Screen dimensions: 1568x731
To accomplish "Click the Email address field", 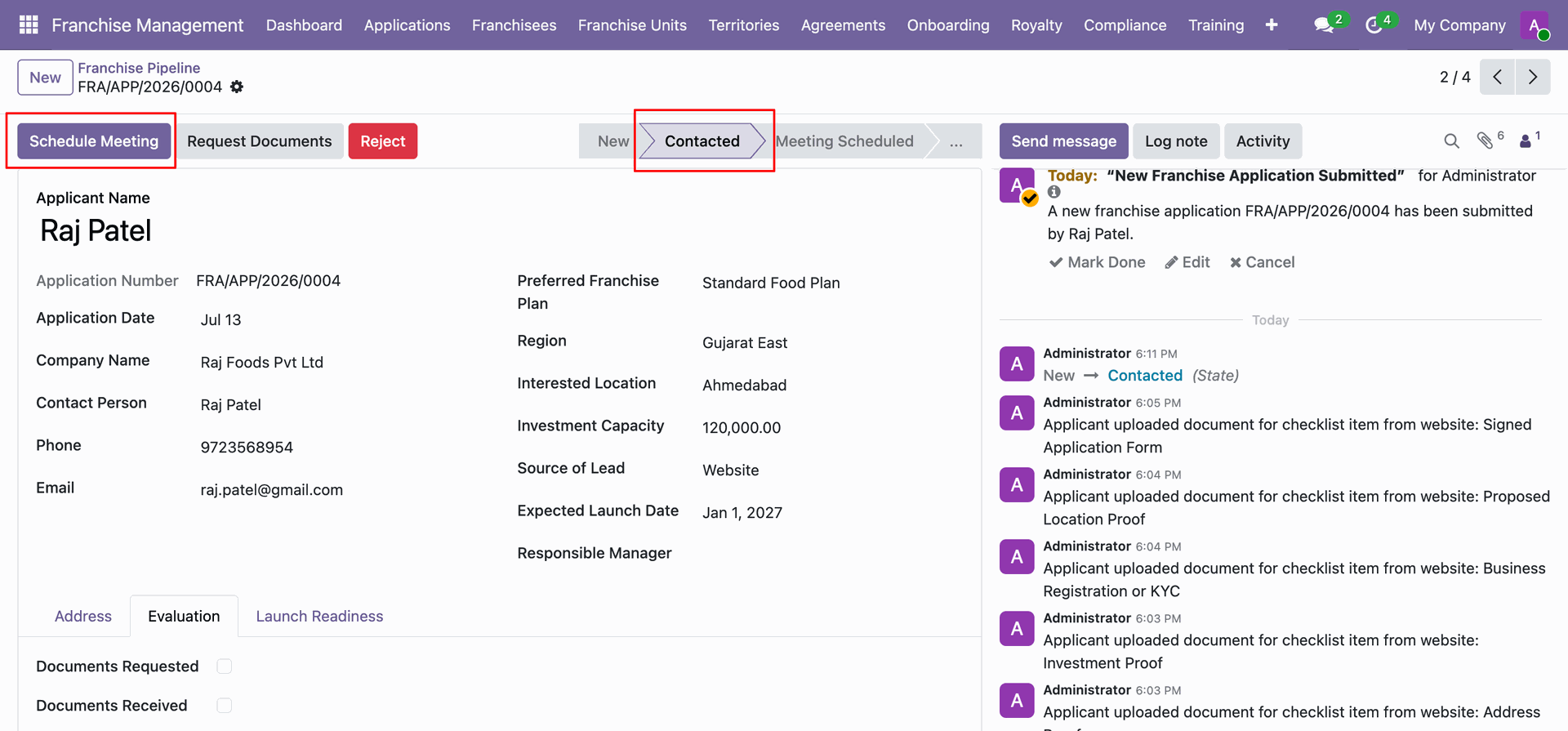I will 271,490.
